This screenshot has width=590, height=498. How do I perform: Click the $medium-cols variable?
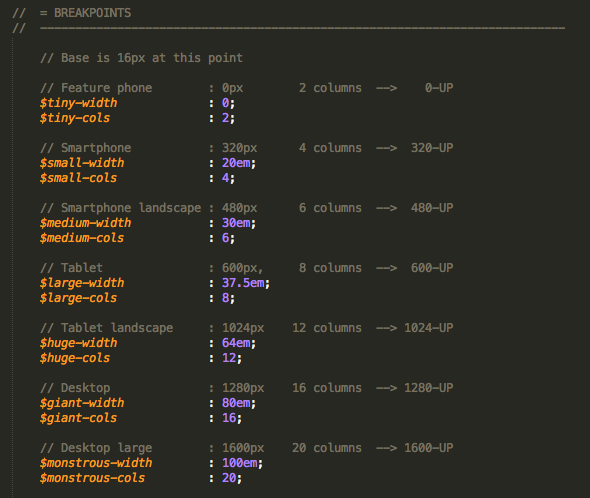point(82,238)
